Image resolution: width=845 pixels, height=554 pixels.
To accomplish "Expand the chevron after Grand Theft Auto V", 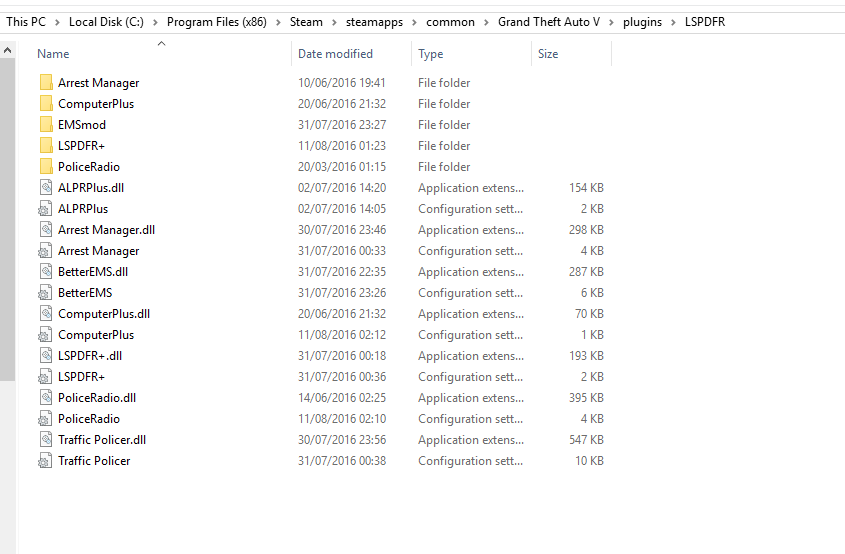I will click(x=611, y=22).
